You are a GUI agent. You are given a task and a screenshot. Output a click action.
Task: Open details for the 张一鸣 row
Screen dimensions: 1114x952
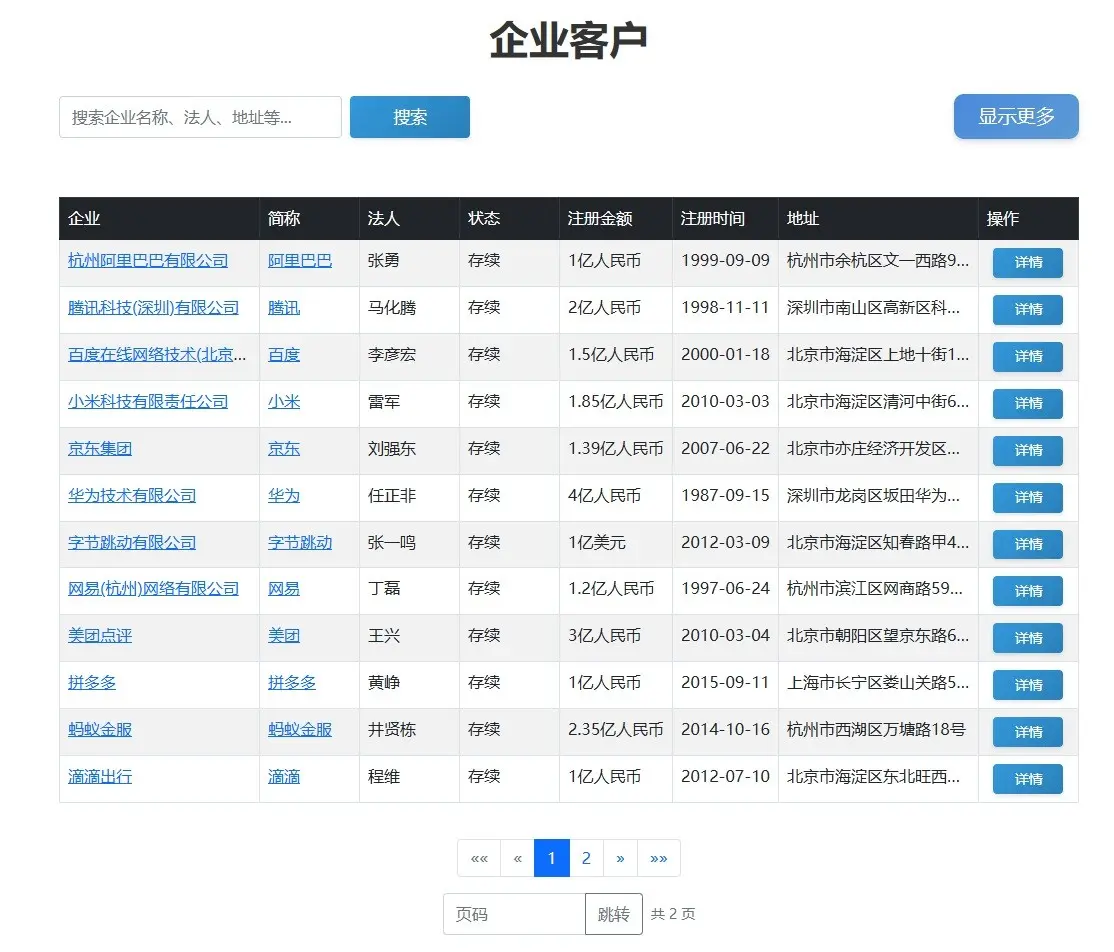click(x=1027, y=544)
